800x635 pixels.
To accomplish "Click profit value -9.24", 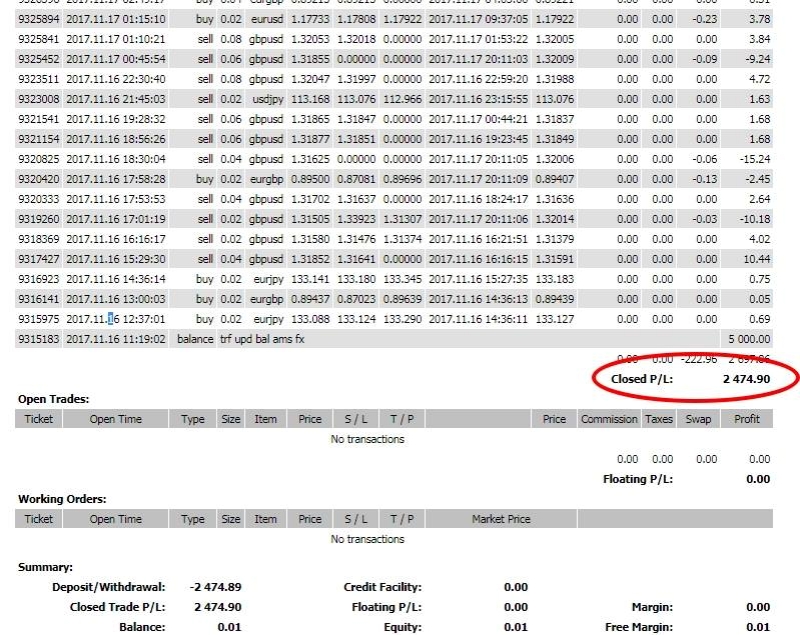I will point(758,59).
